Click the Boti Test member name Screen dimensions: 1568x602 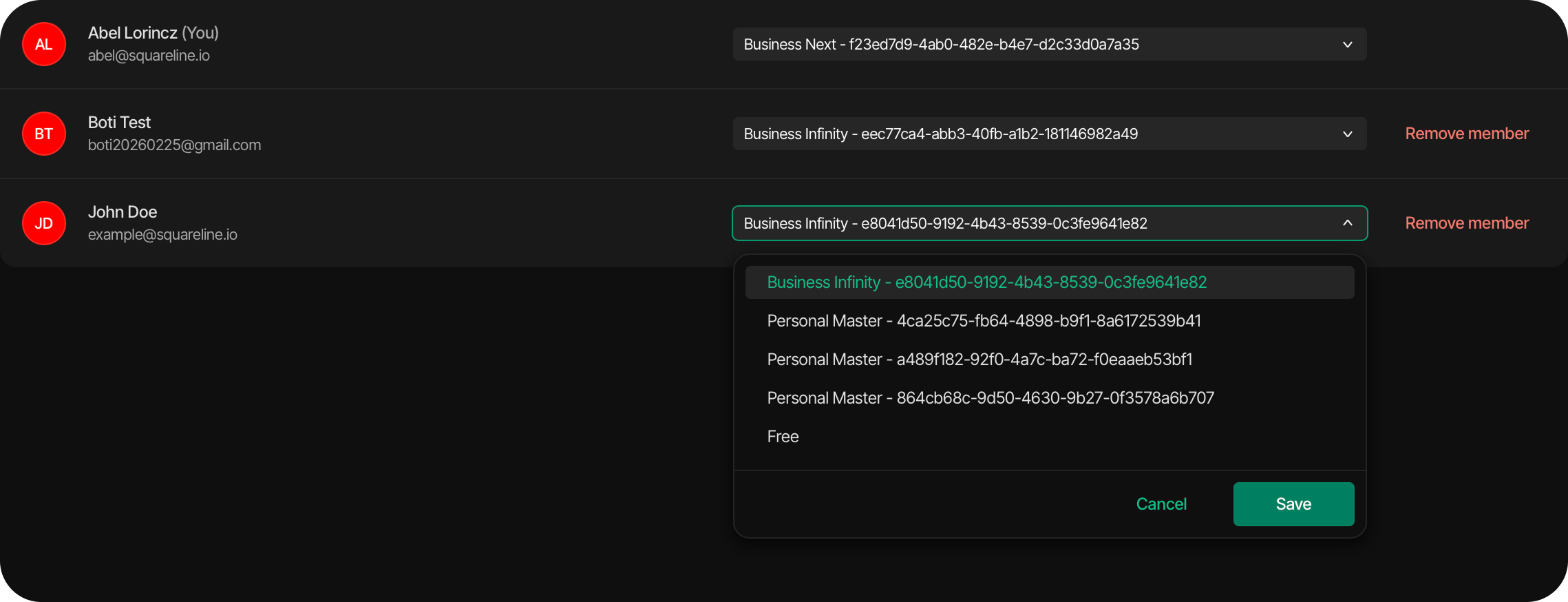119,123
